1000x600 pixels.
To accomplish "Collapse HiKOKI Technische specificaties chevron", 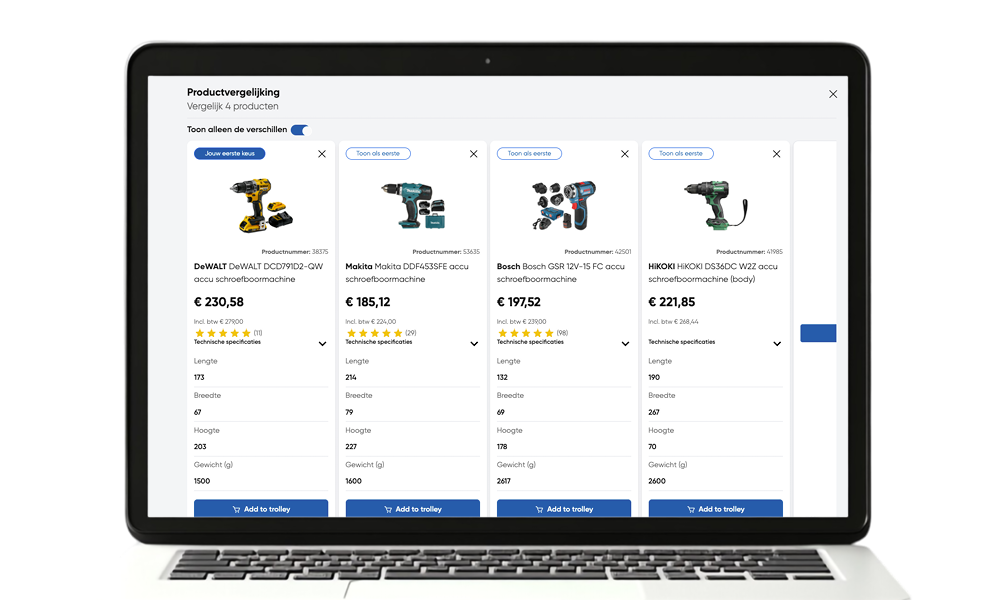I will pos(777,344).
